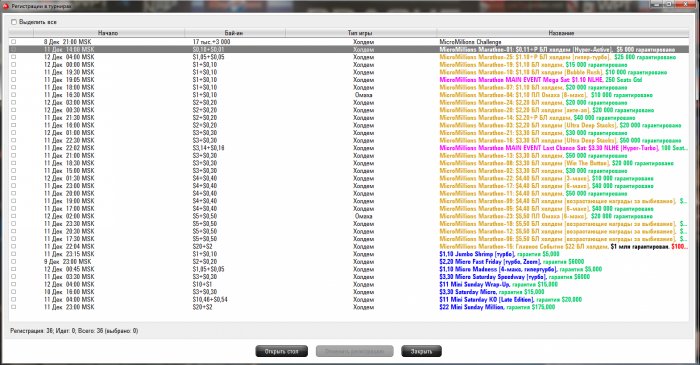This screenshot has width=700, height=365.
Task: Select Marathon-19 $15 000 guaranteed tournament
Action: point(533,65)
